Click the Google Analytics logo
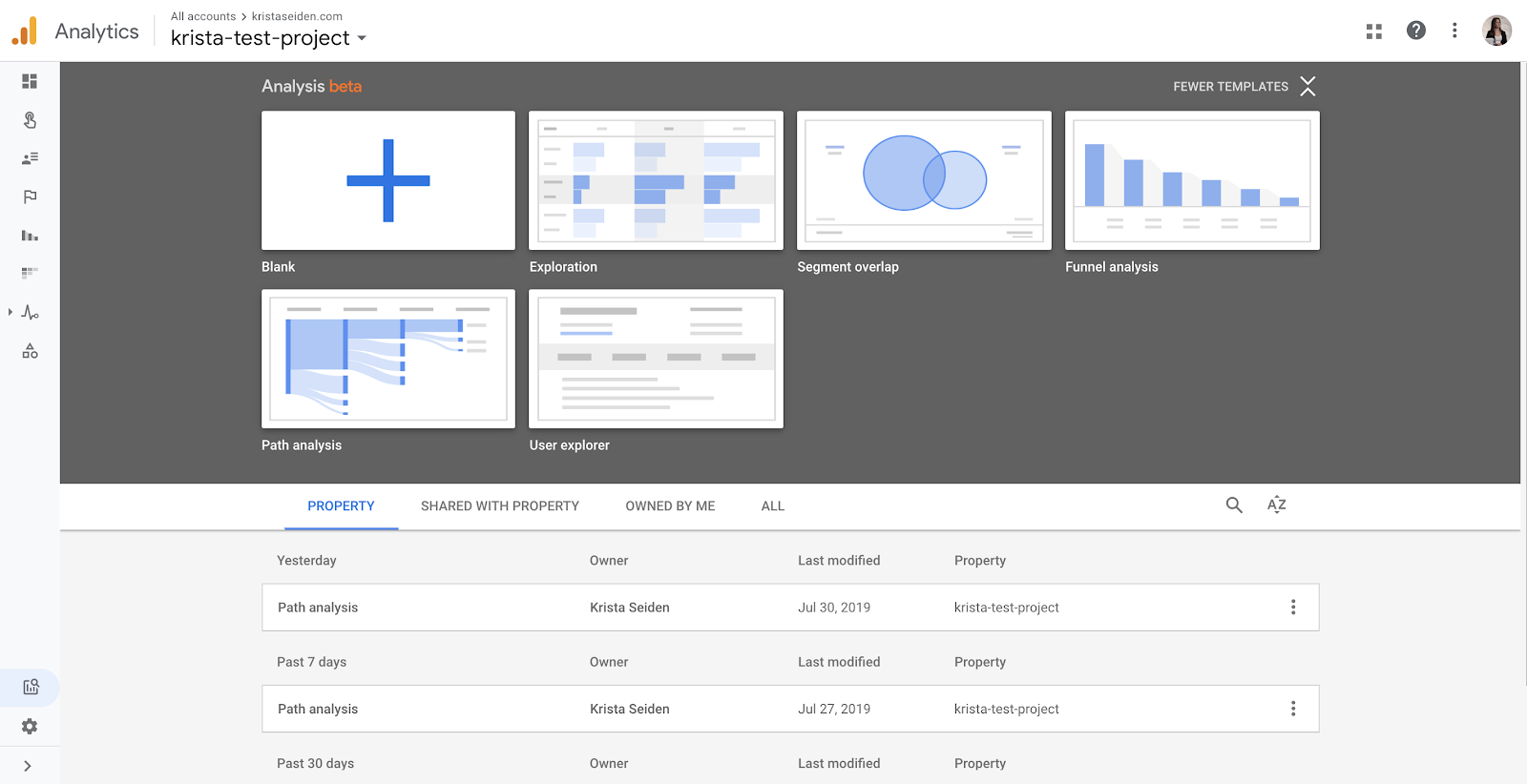This screenshot has height=784, width=1527. (25, 31)
